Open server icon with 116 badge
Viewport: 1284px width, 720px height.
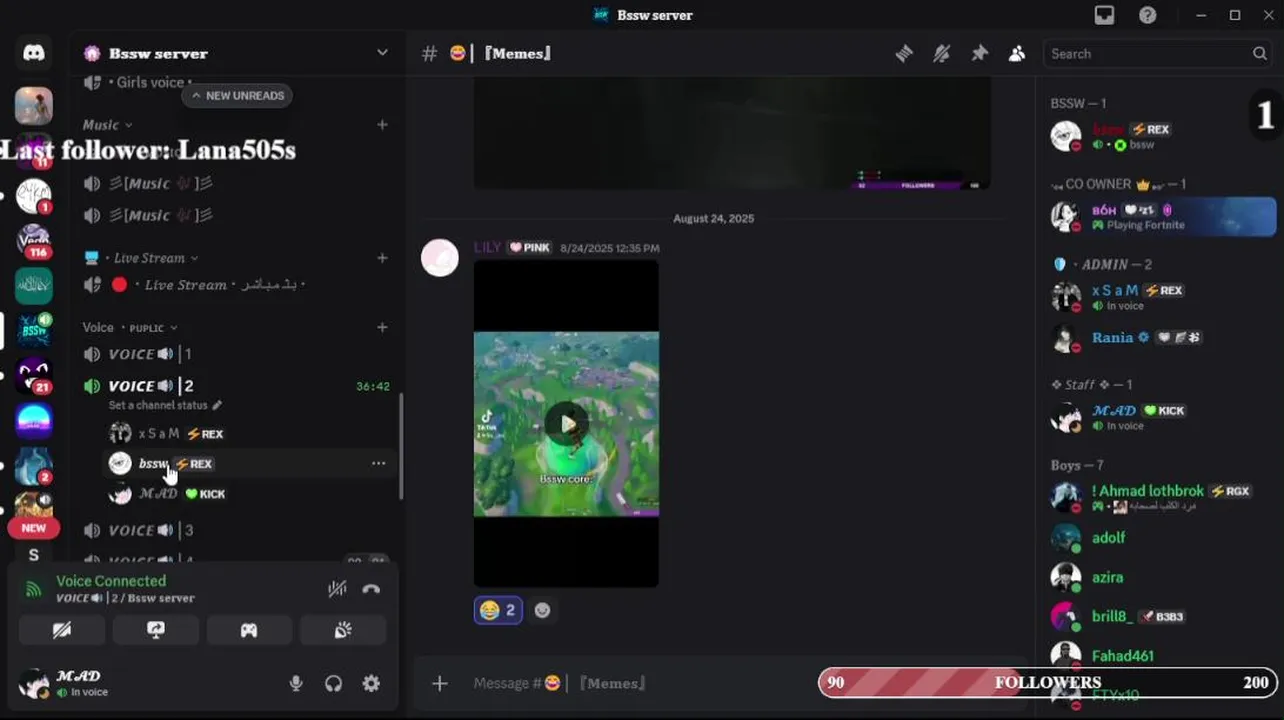[34, 240]
